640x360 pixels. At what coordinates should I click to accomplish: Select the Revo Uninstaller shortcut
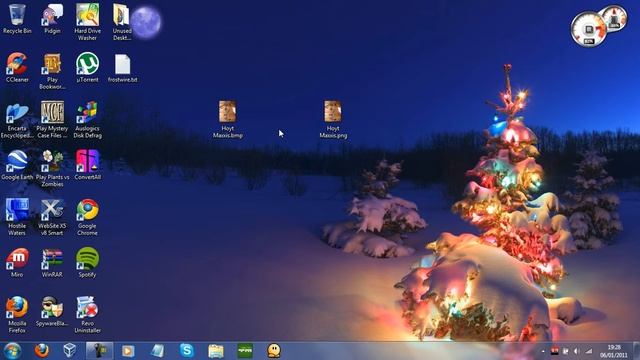(x=87, y=314)
